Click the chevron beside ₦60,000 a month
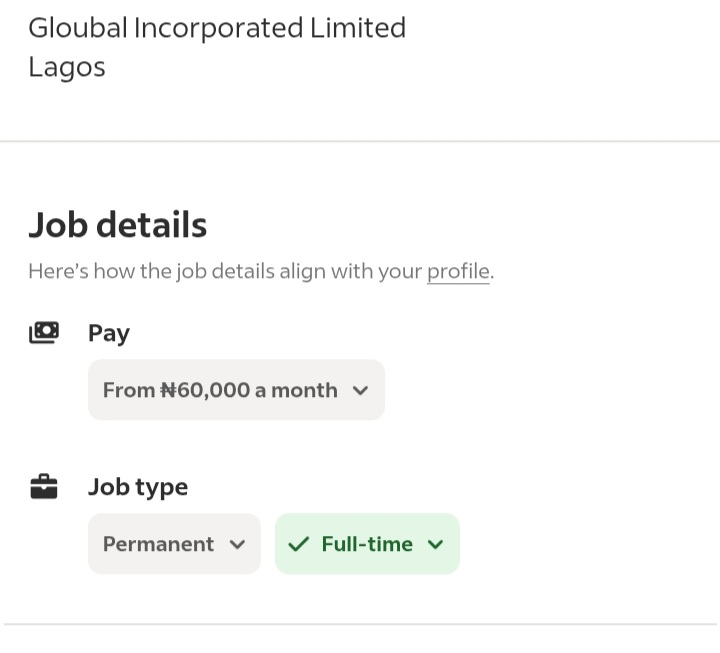Image resolution: width=720 pixels, height=653 pixels. click(360, 391)
